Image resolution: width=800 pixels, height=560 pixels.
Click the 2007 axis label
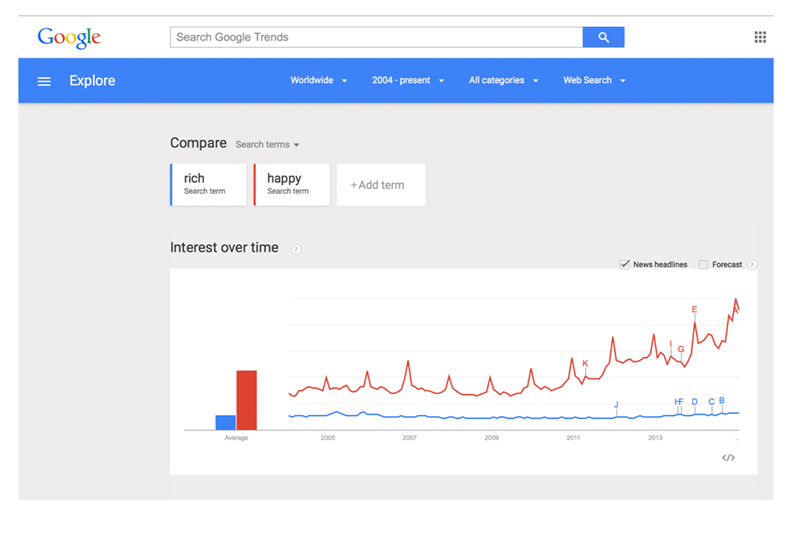tap(410, 438)
